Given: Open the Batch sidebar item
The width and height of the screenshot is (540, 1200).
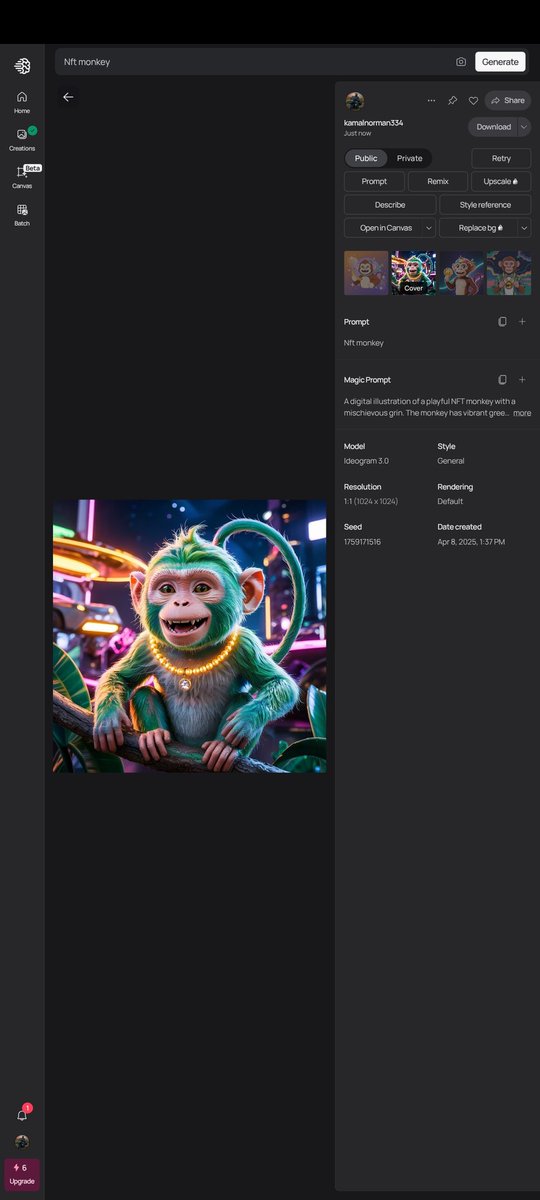Looking at the screenshot, I should coord(22,215).
